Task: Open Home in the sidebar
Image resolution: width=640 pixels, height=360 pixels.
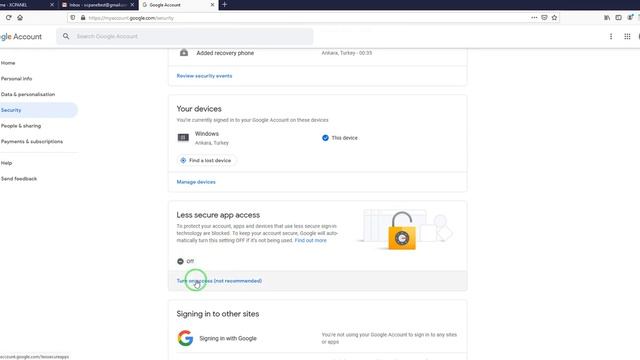Action: point(8,63)
